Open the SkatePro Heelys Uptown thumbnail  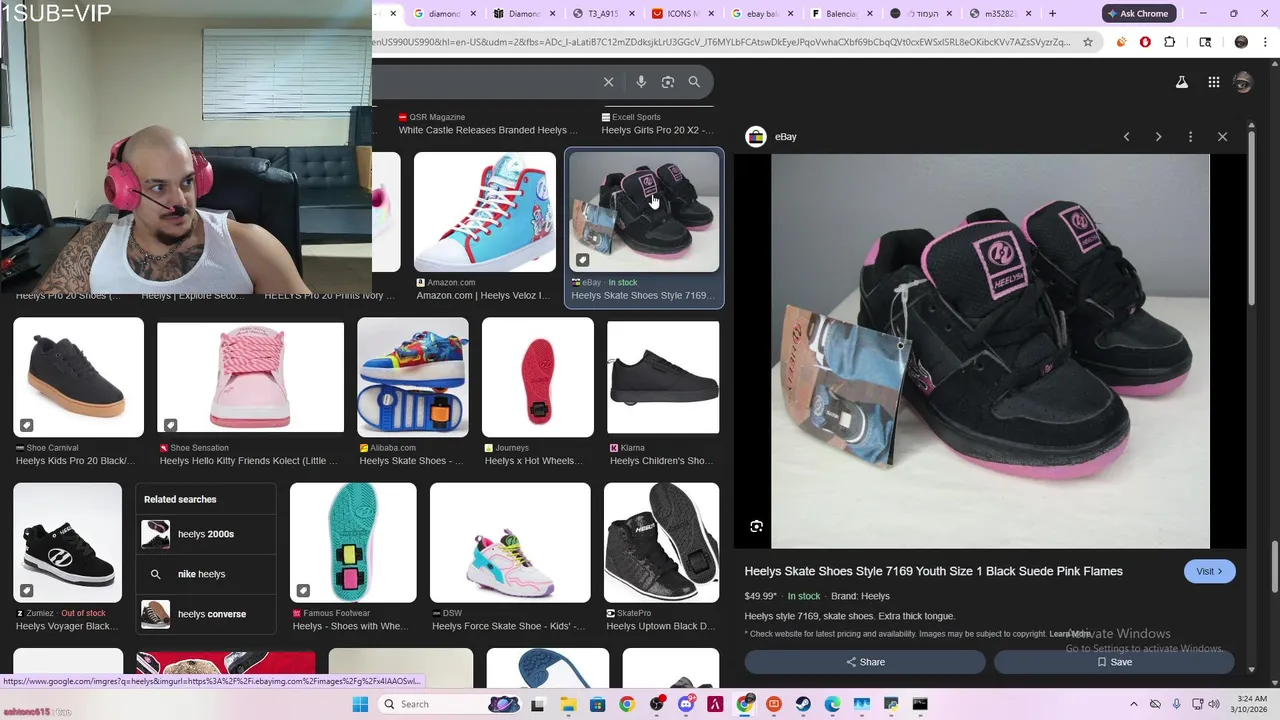point(661,543)
